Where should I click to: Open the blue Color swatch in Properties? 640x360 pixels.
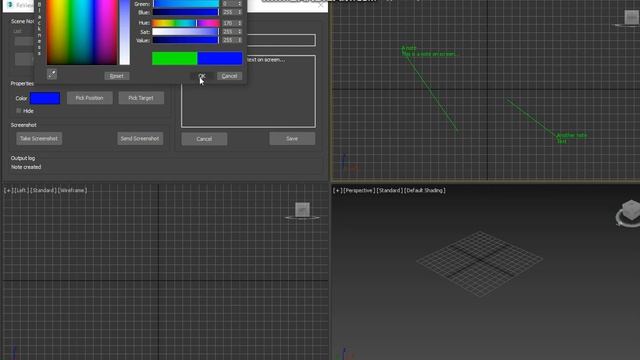[x=45, y=98]
